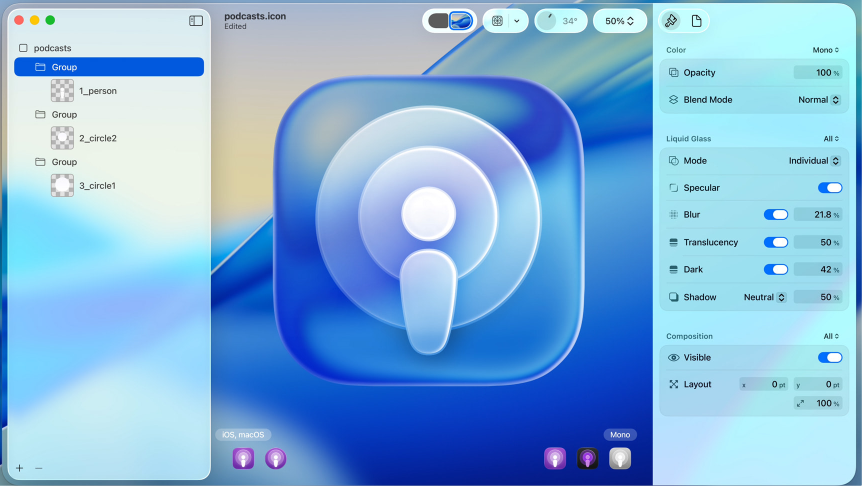Edit the Dark 42% value
Image resolution: width=862 pixels, height=486 pixels.
point(817,269)
